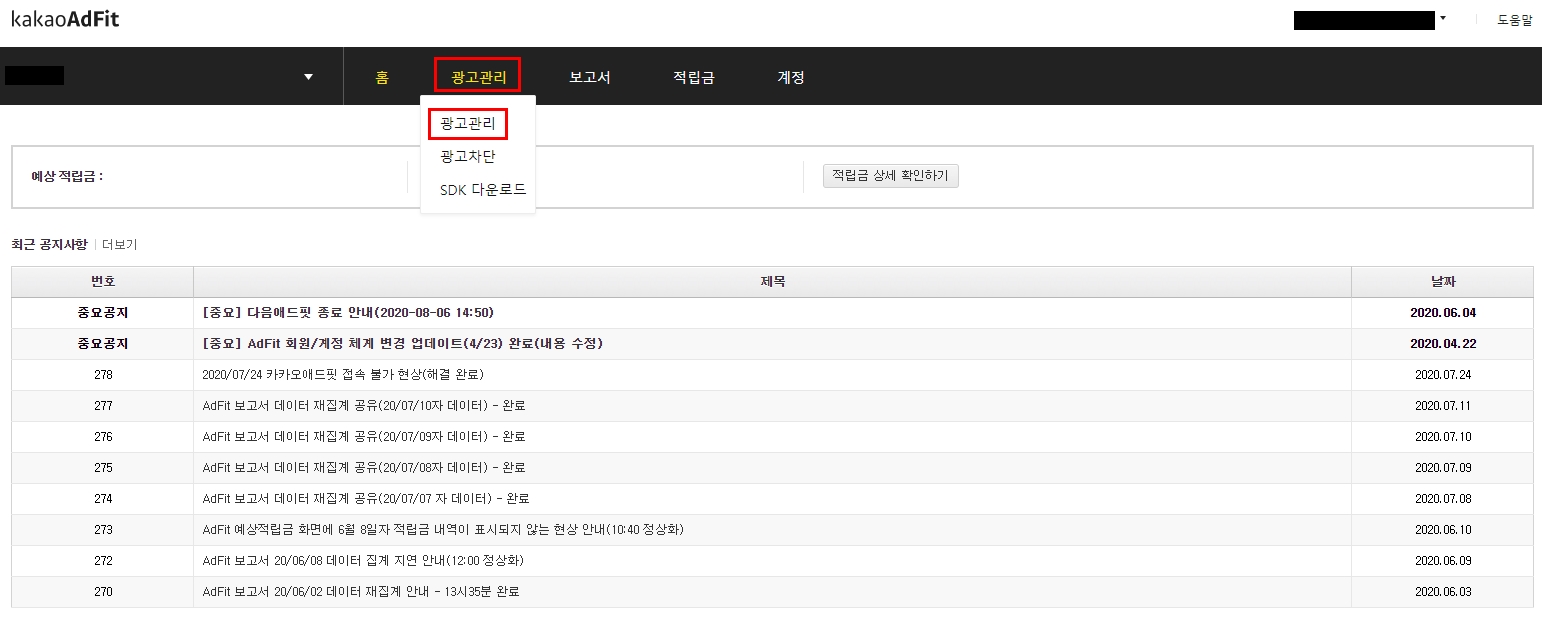Select 광고차단 in the submenu

[x=468, y=157]
